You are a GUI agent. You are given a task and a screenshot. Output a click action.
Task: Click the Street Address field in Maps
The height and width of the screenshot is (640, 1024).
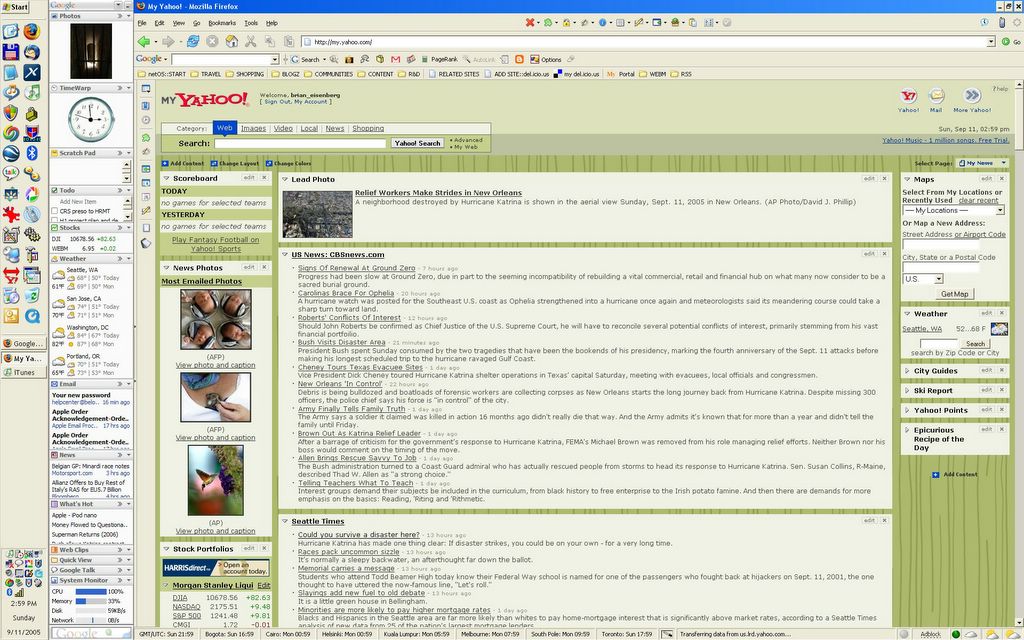pos(941,244)
